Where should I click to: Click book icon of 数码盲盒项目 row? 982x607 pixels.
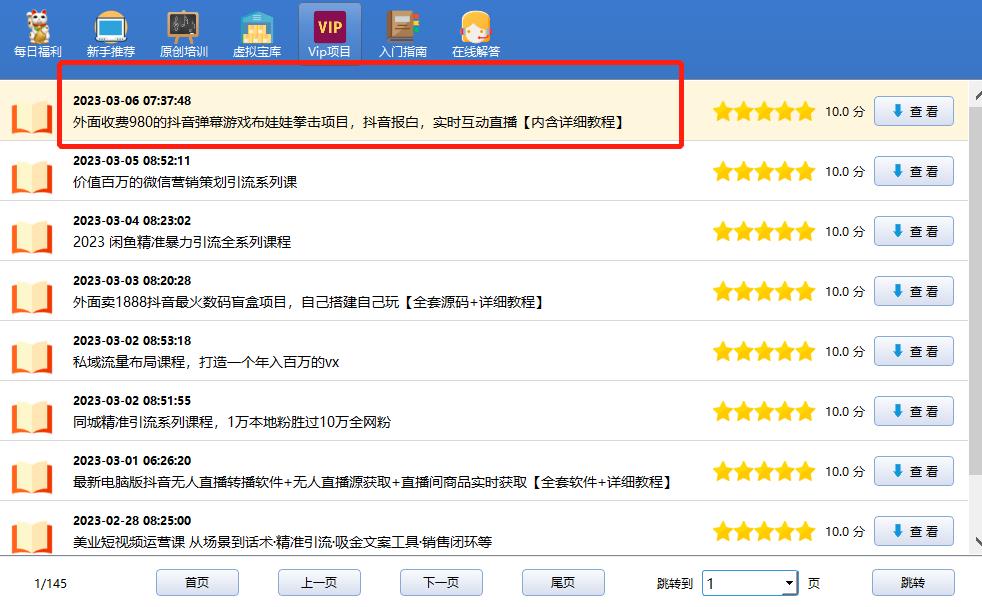pyautogui.click(x=32, y=297)
